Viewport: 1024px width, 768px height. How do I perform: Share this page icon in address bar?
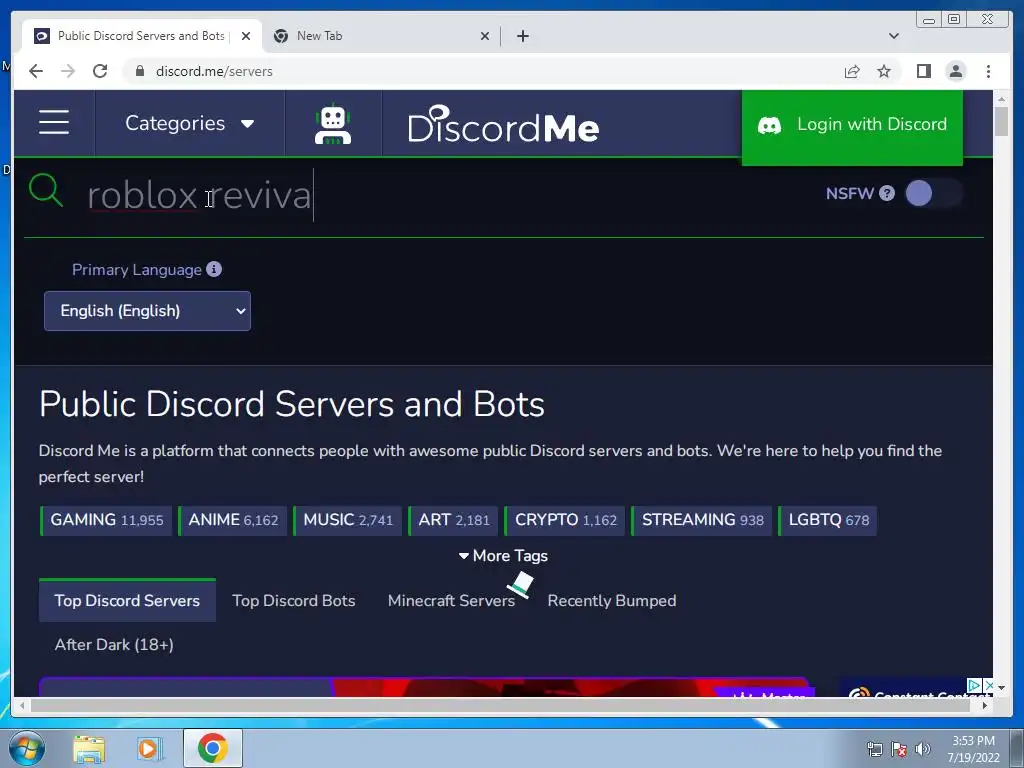click(852, 71)
